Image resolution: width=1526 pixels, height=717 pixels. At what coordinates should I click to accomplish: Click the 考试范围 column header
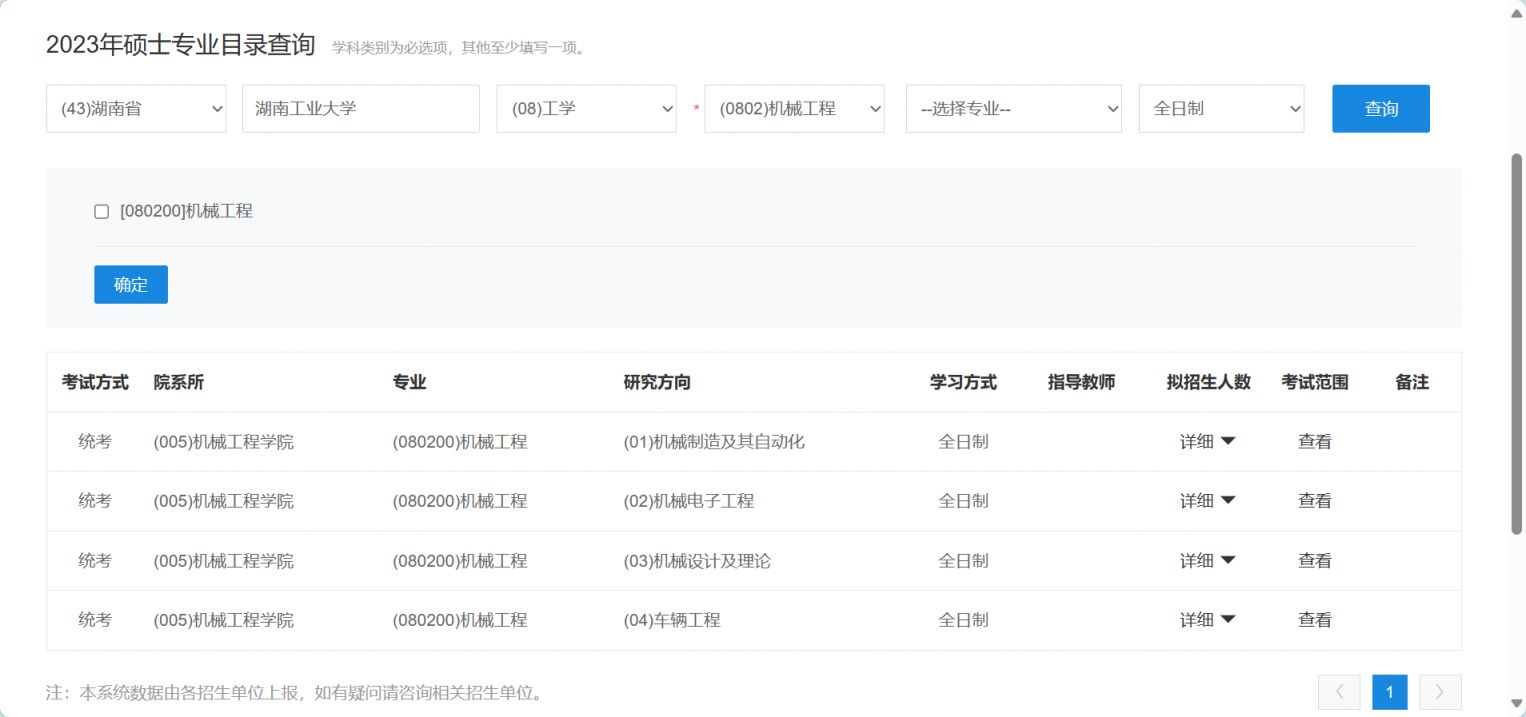[1315, 382]
